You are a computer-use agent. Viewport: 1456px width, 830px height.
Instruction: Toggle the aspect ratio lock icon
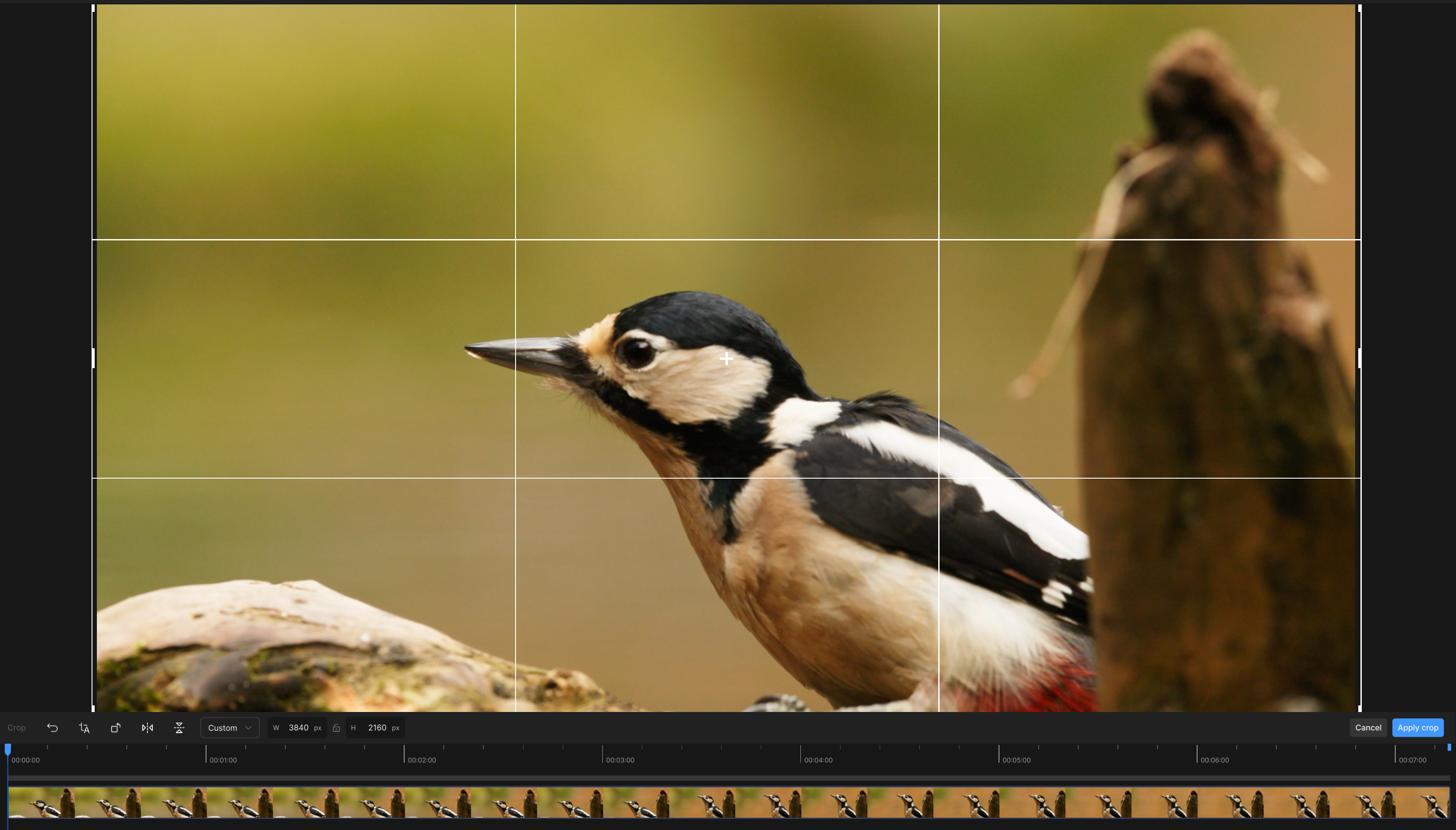coord(336,728)
